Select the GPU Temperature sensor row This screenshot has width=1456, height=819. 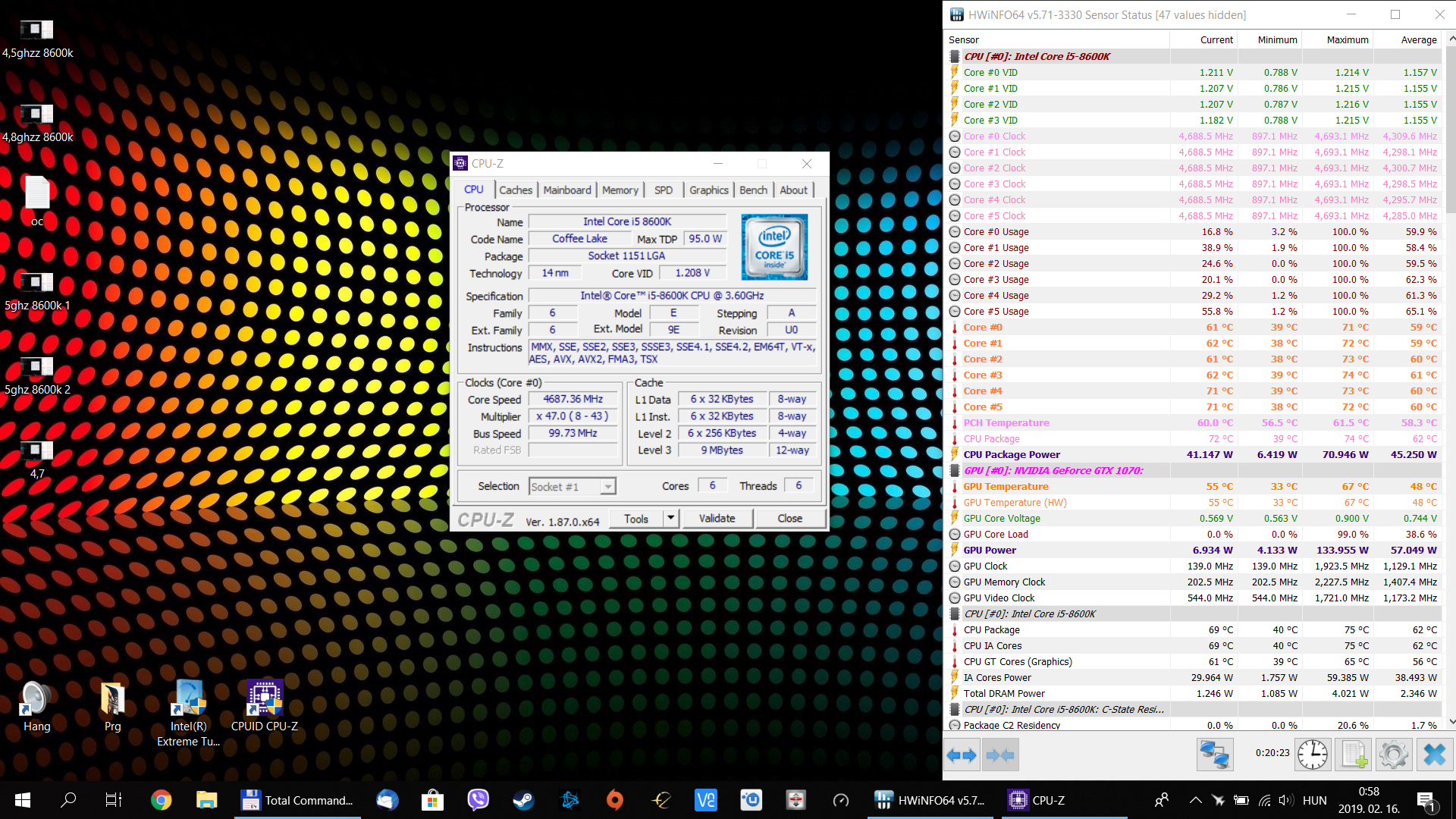click(x=1194, y=487)
